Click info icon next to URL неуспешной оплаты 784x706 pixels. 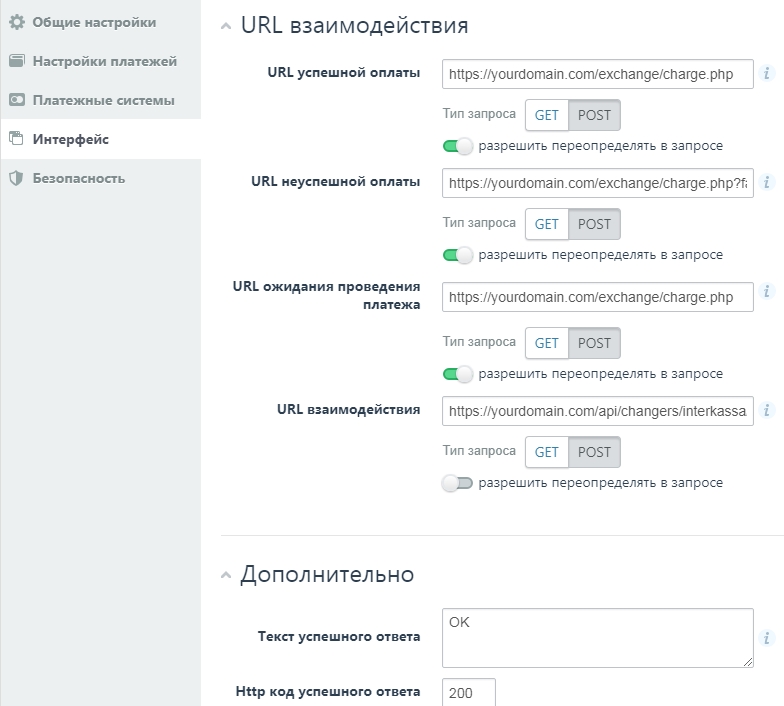[767, 182]
